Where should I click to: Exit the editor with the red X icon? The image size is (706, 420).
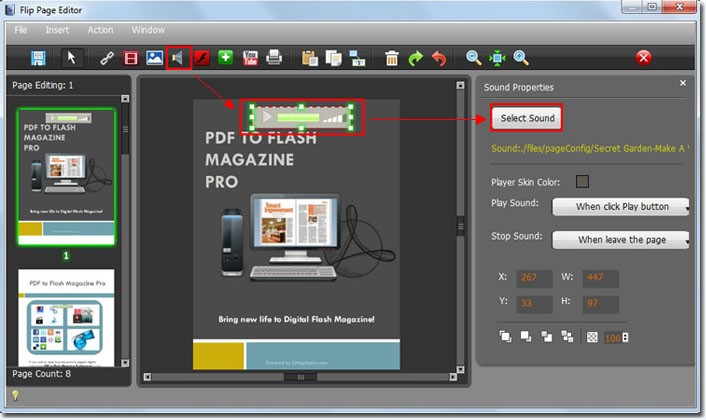pos(643,58)
